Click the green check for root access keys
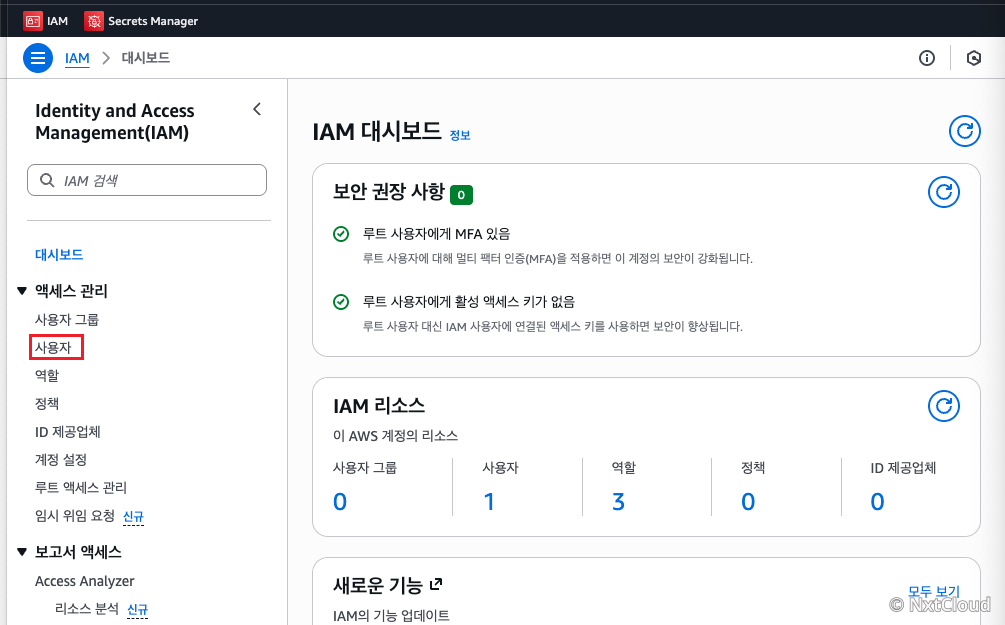The height and width of the screenshot is (625, 1005). click(x=341, y=301)
